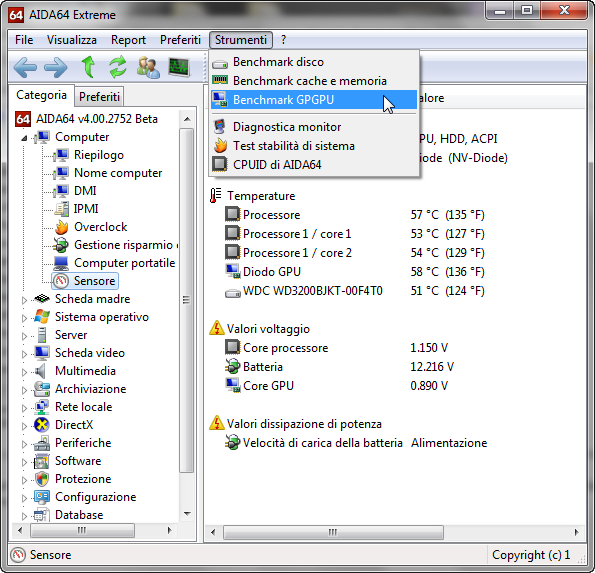Collapse the Computer tree node
This screenshot has width=595, height=573.
point(24,138)
